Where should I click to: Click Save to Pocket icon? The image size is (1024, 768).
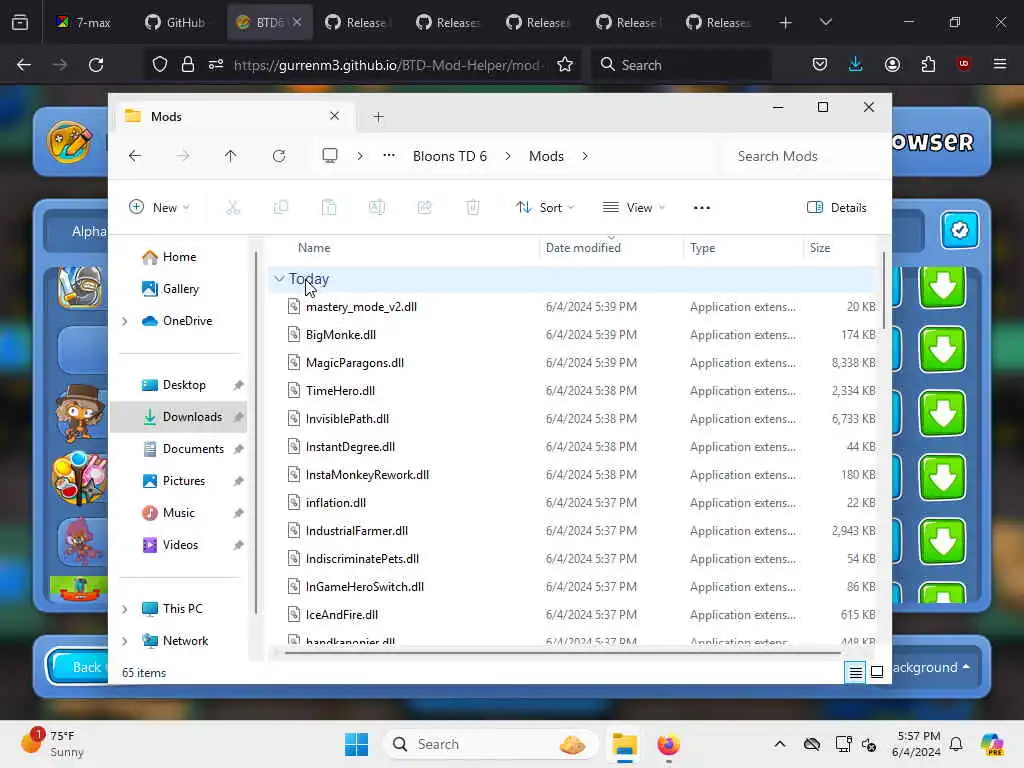(x=820, y=64)
